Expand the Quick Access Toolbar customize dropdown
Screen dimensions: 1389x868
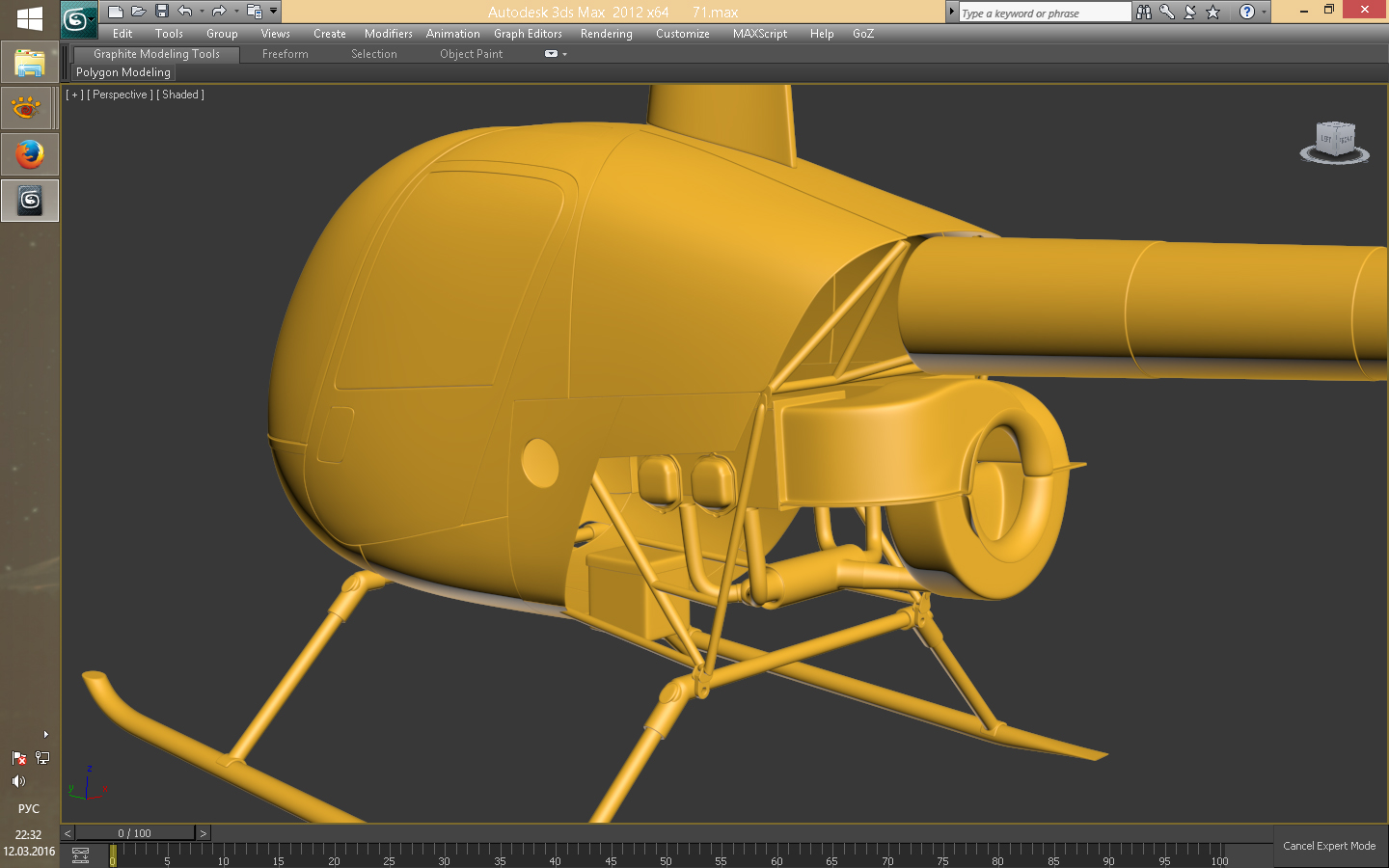pyautogui.click(x=274, y=12)
